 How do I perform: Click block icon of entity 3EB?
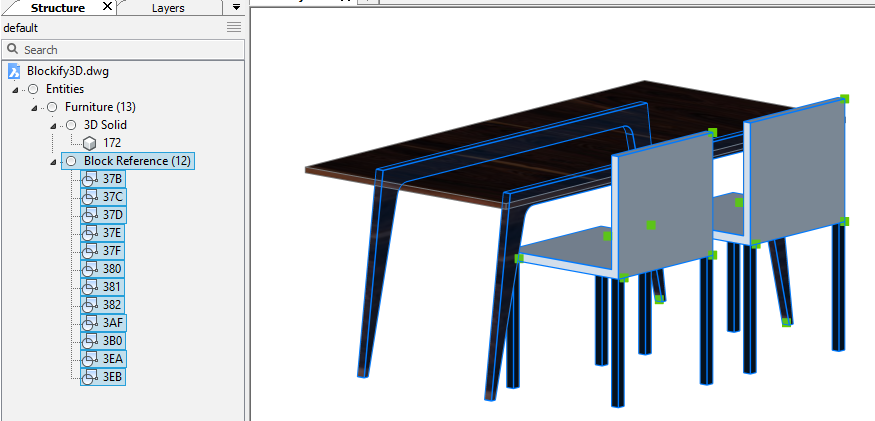coord(89,377)
